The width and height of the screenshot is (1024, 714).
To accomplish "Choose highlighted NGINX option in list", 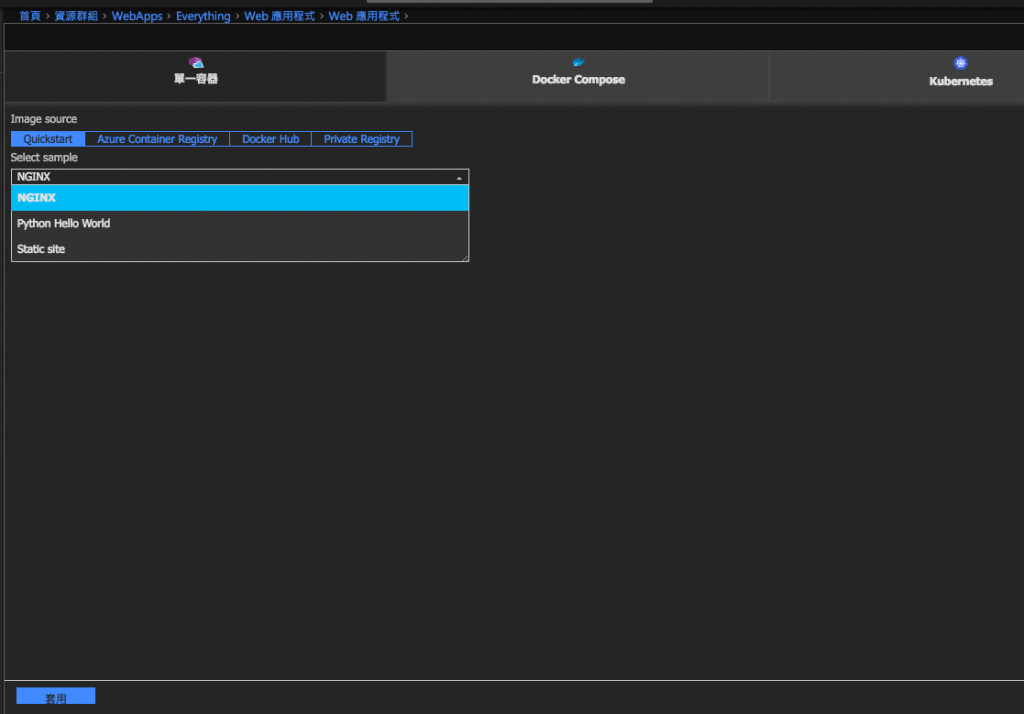I will click(x=240, y=198).
